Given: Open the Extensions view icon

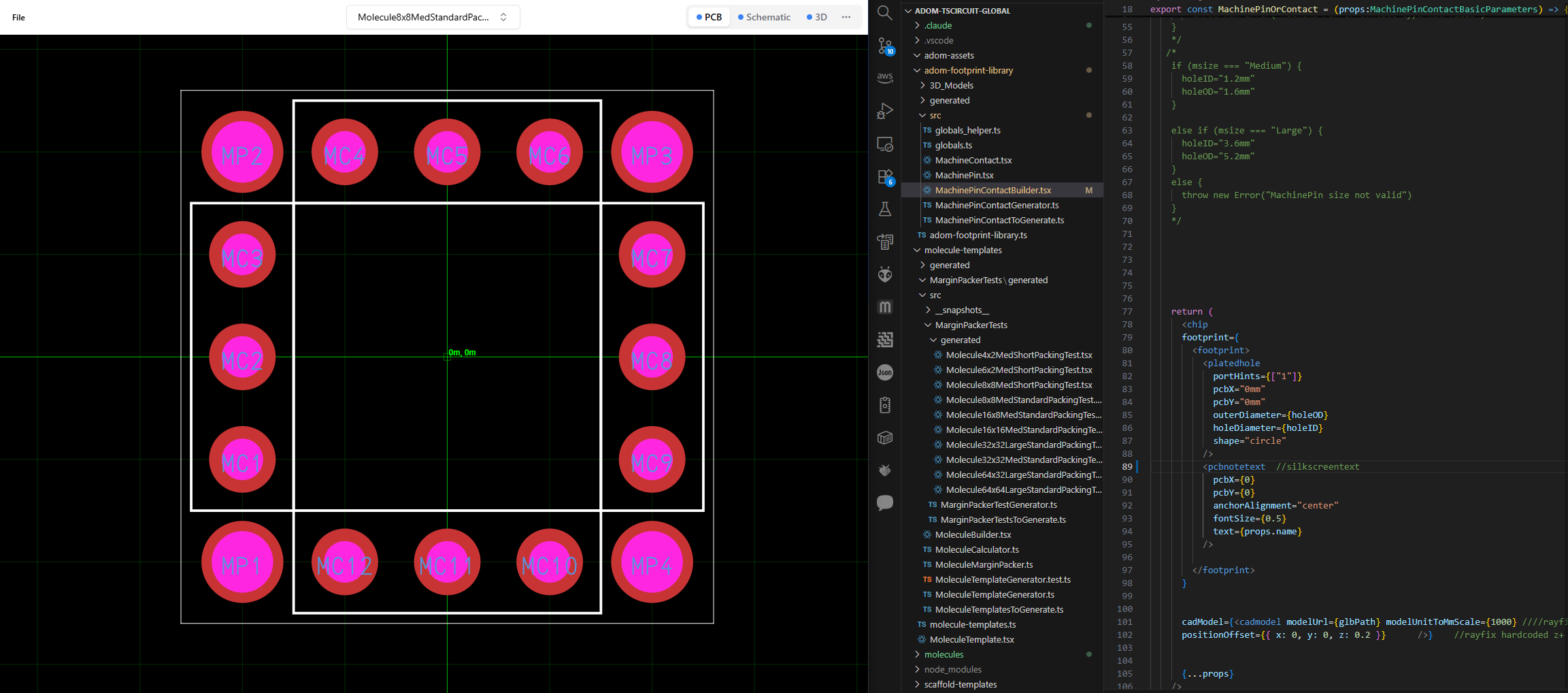Looking at the screenshot, I should (x=885, y=177).
